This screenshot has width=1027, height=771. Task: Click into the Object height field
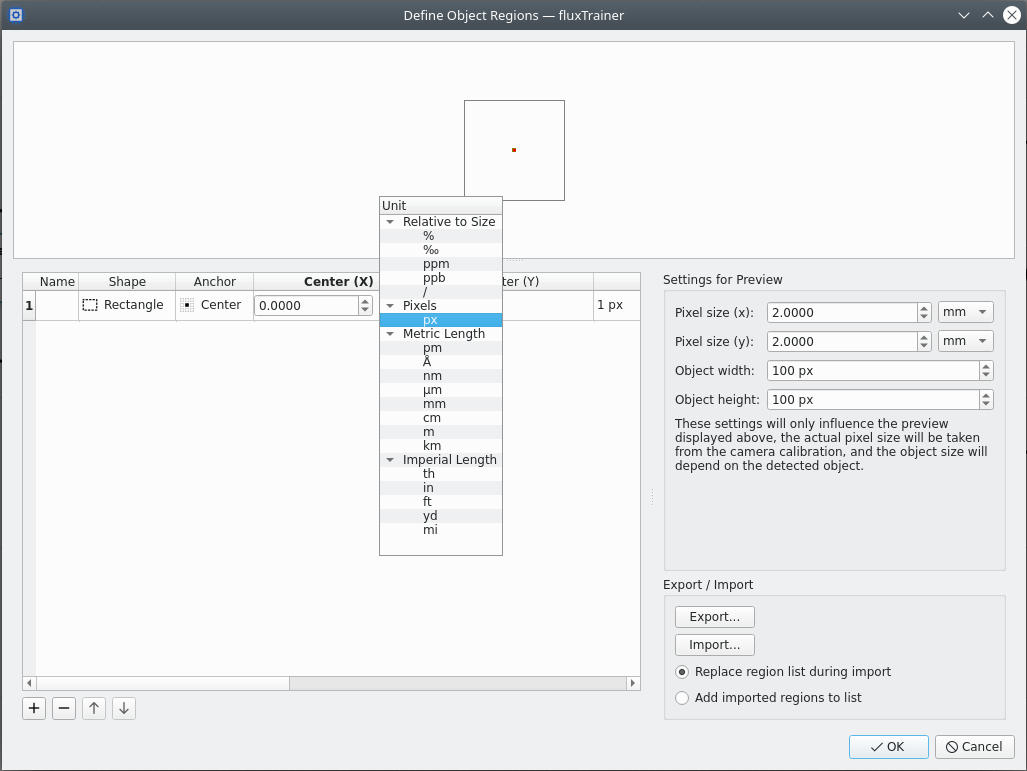(874, 400)
